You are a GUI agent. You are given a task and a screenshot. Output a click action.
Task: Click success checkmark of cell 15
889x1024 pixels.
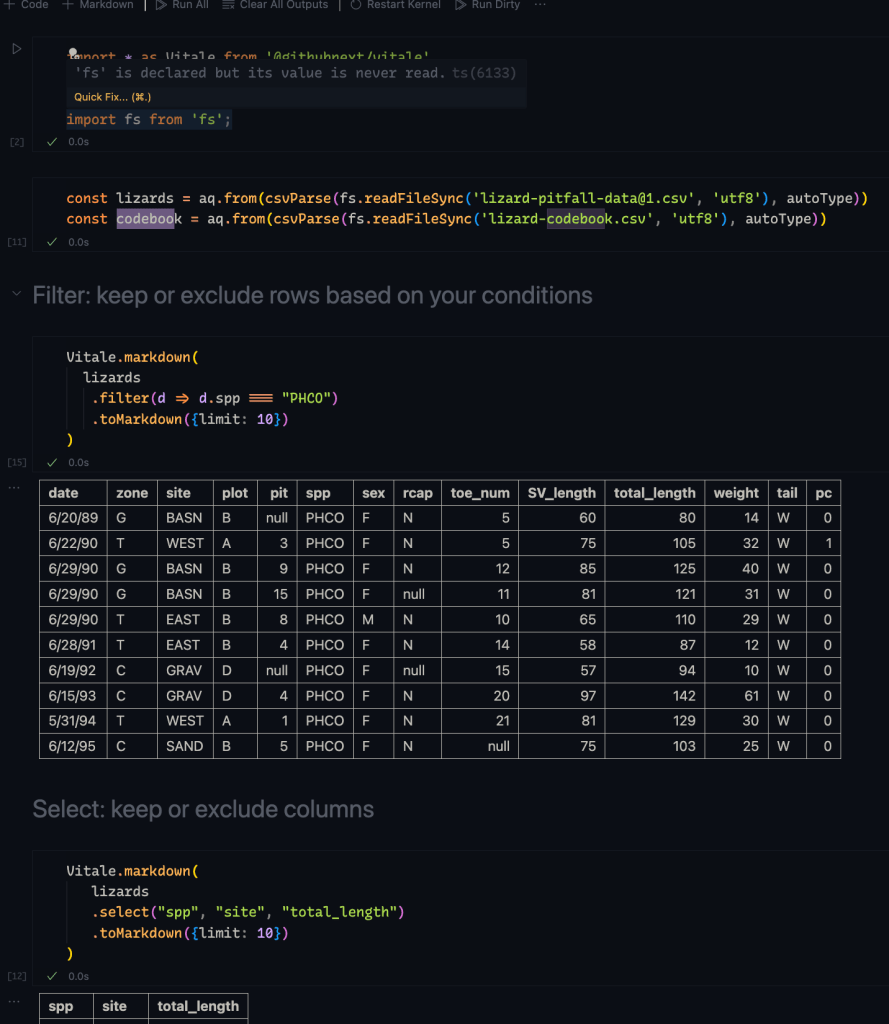point(52,463)
